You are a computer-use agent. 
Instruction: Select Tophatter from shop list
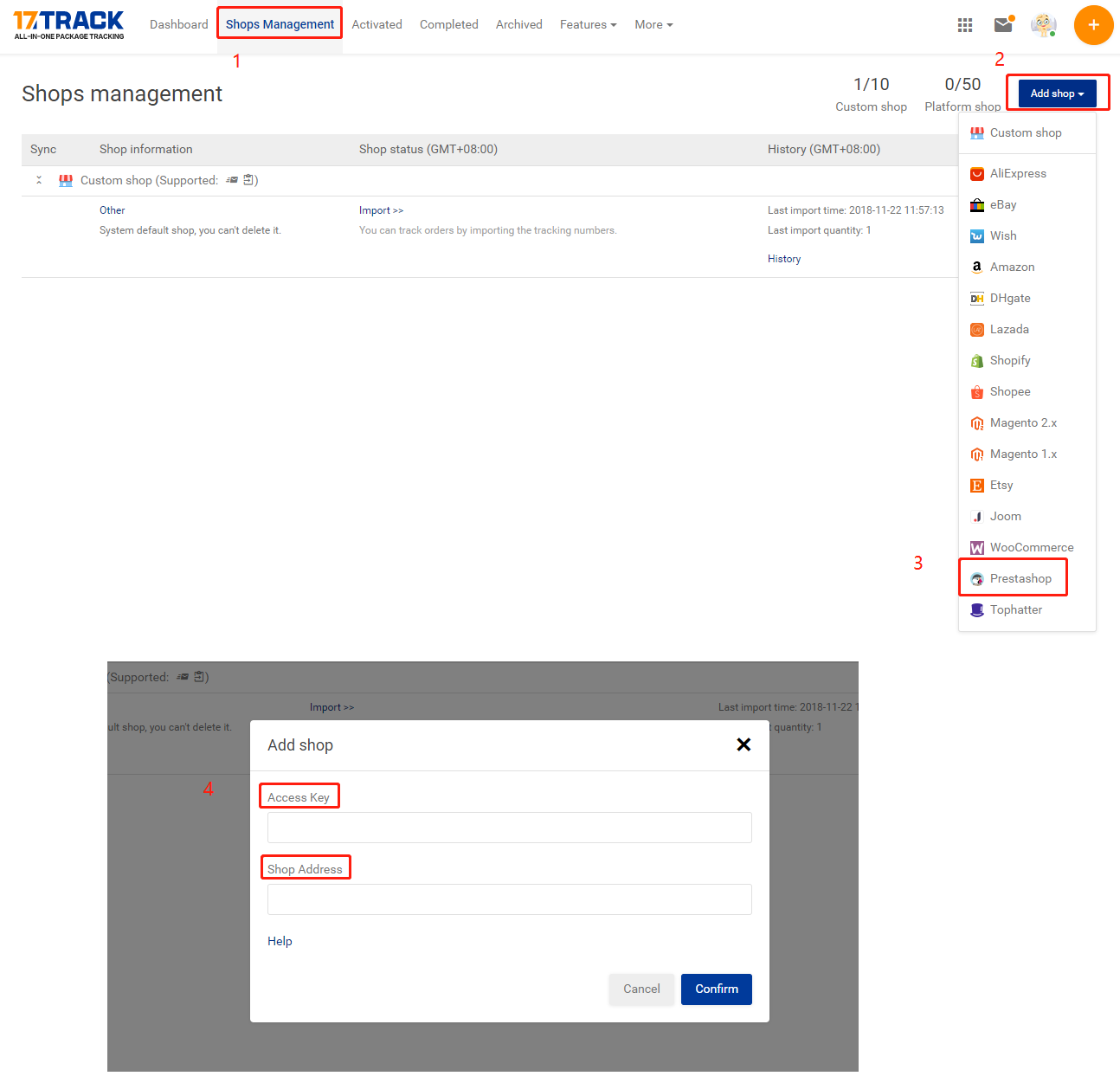pyautogui.click(x=1027, y=610)
